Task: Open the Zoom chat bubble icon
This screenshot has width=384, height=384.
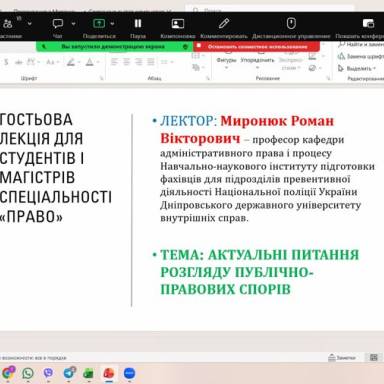Action: click(58, 24)
